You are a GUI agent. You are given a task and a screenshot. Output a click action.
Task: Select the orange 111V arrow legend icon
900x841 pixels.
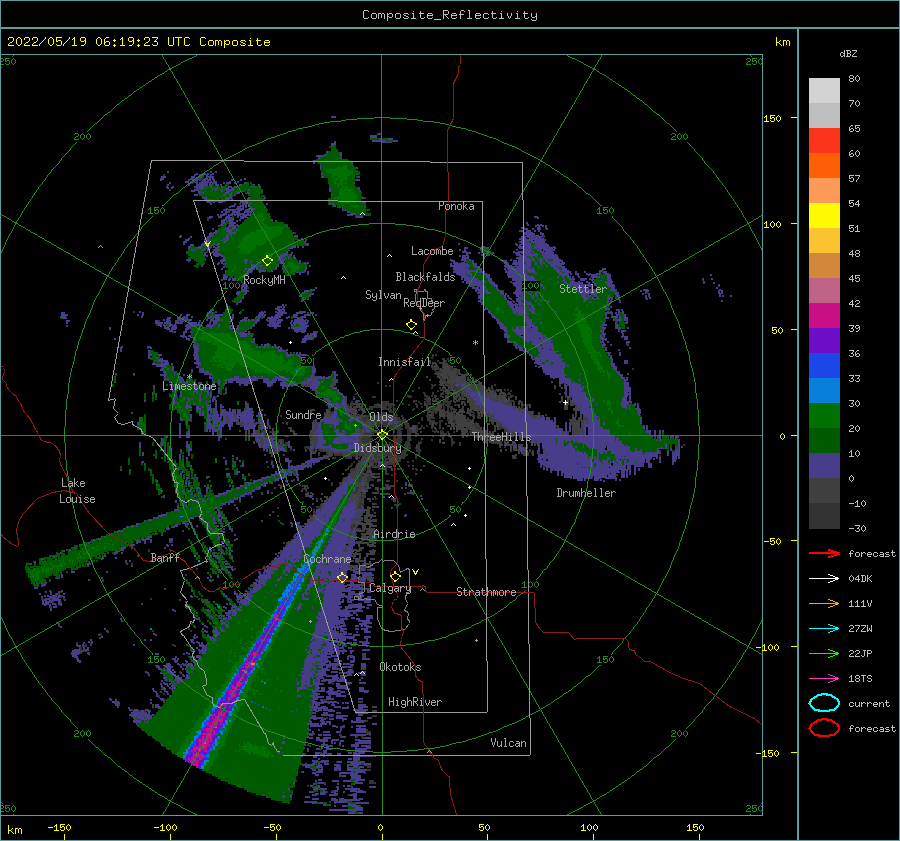click(x=824, y=603)
